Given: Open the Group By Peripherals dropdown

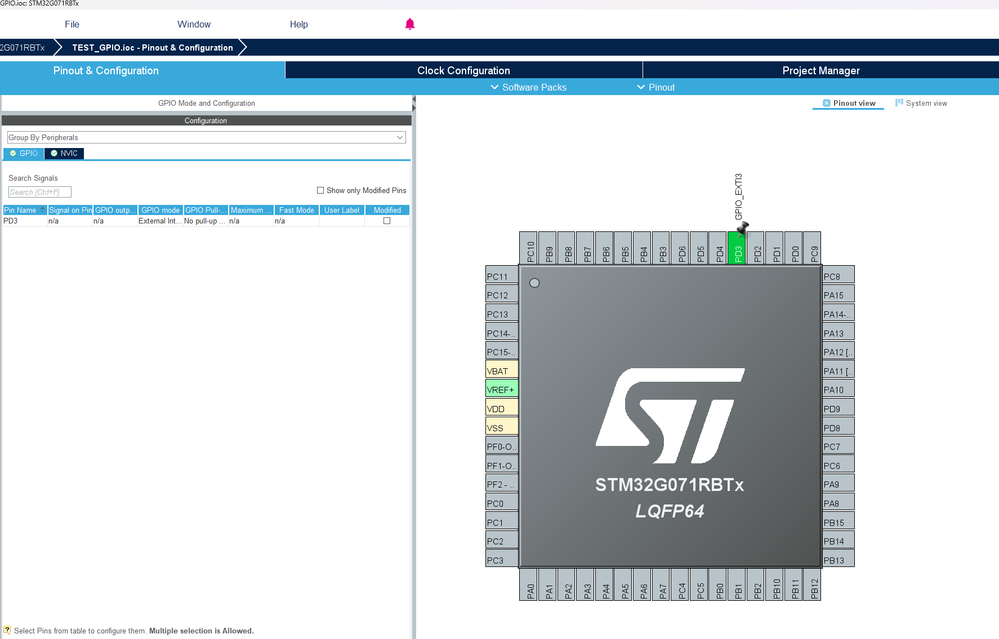Looking at the screenshot, I should [x=206, y=137].
